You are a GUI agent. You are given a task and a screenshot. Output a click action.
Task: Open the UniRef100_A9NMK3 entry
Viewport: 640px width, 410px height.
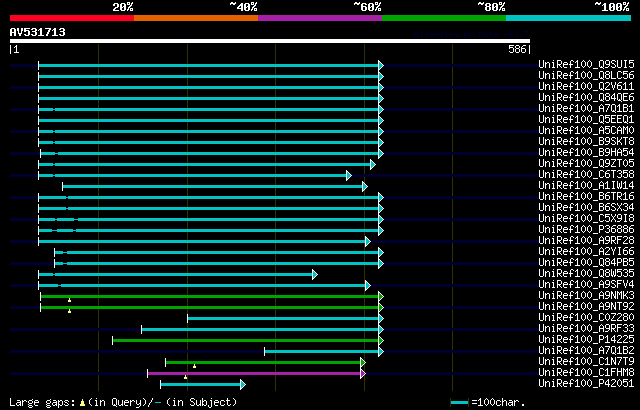[x=586, y=296]
